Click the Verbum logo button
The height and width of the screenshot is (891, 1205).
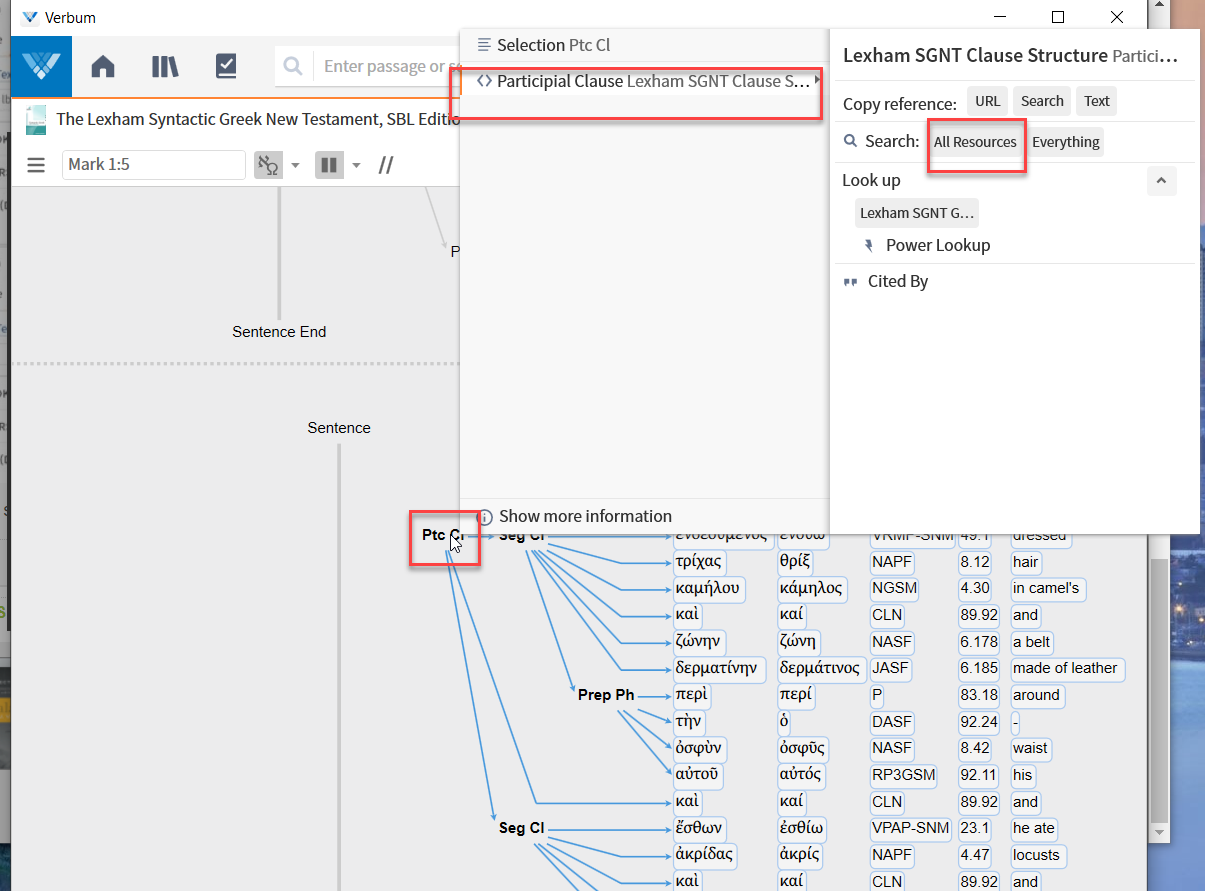coord(41,66)
